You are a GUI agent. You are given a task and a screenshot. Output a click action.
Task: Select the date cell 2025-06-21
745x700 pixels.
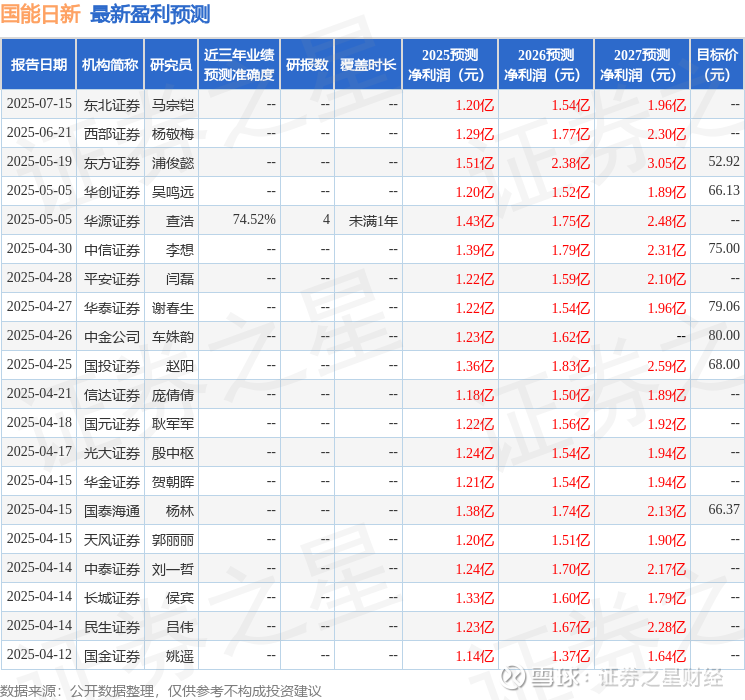tap(39, 133)
